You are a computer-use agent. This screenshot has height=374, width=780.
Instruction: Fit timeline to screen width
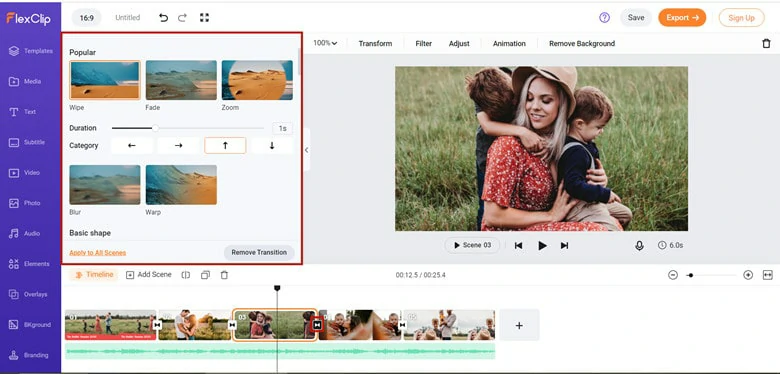[768, 275]
